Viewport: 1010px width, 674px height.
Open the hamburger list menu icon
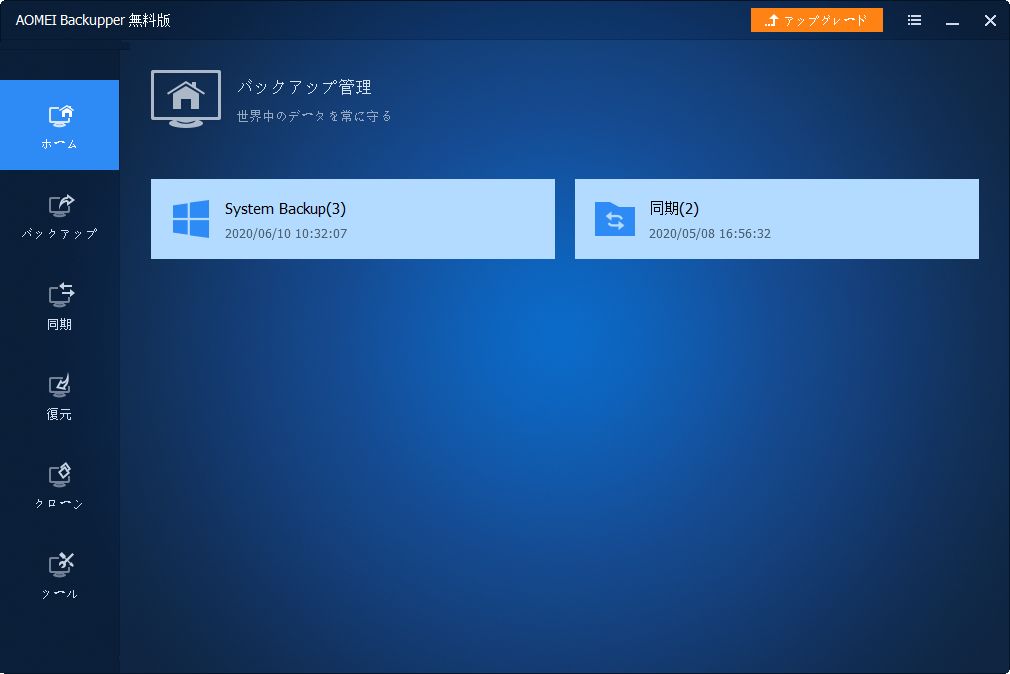(914, 21)
